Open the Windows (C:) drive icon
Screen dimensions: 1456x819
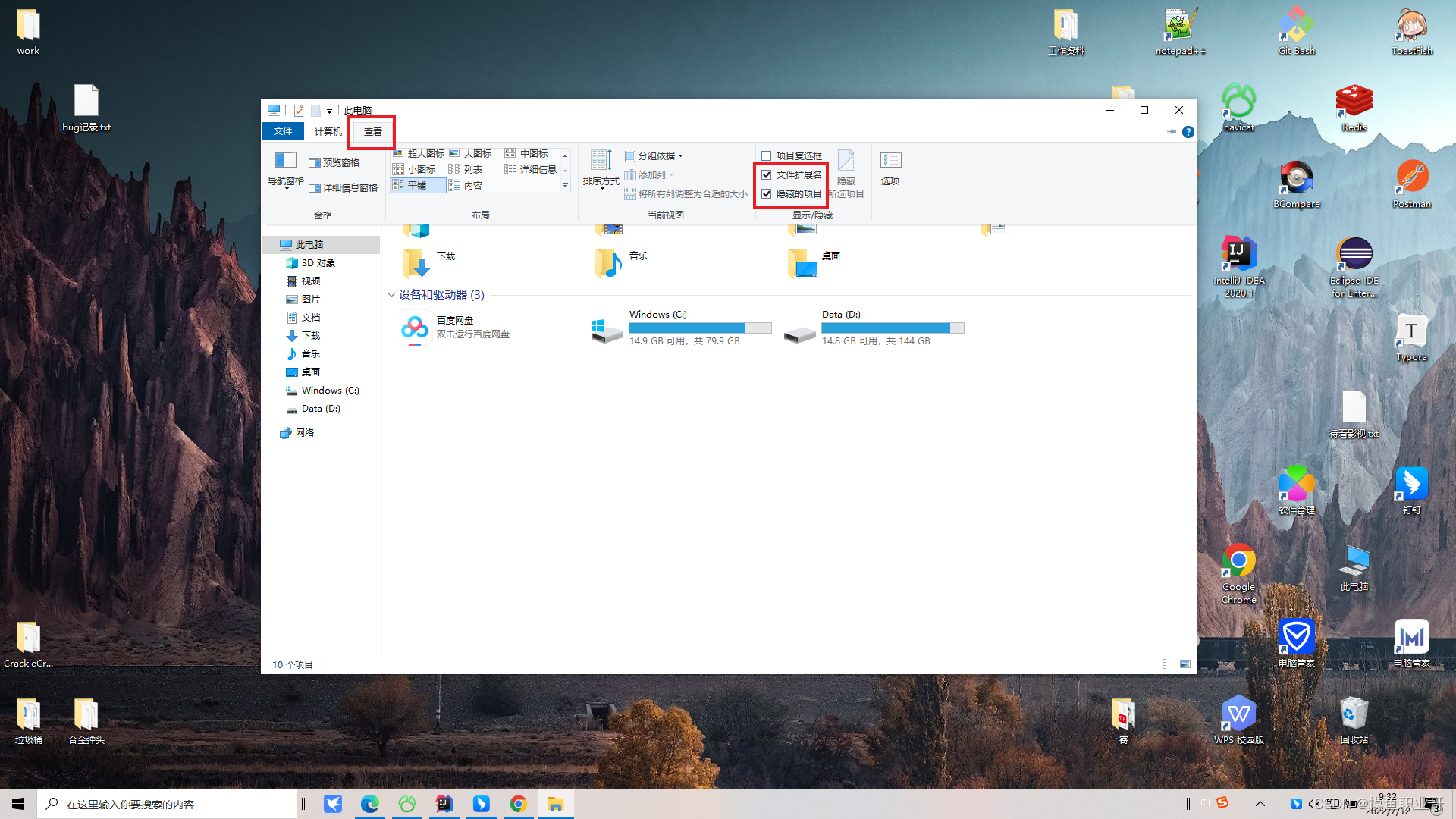(x=607, y=331)
